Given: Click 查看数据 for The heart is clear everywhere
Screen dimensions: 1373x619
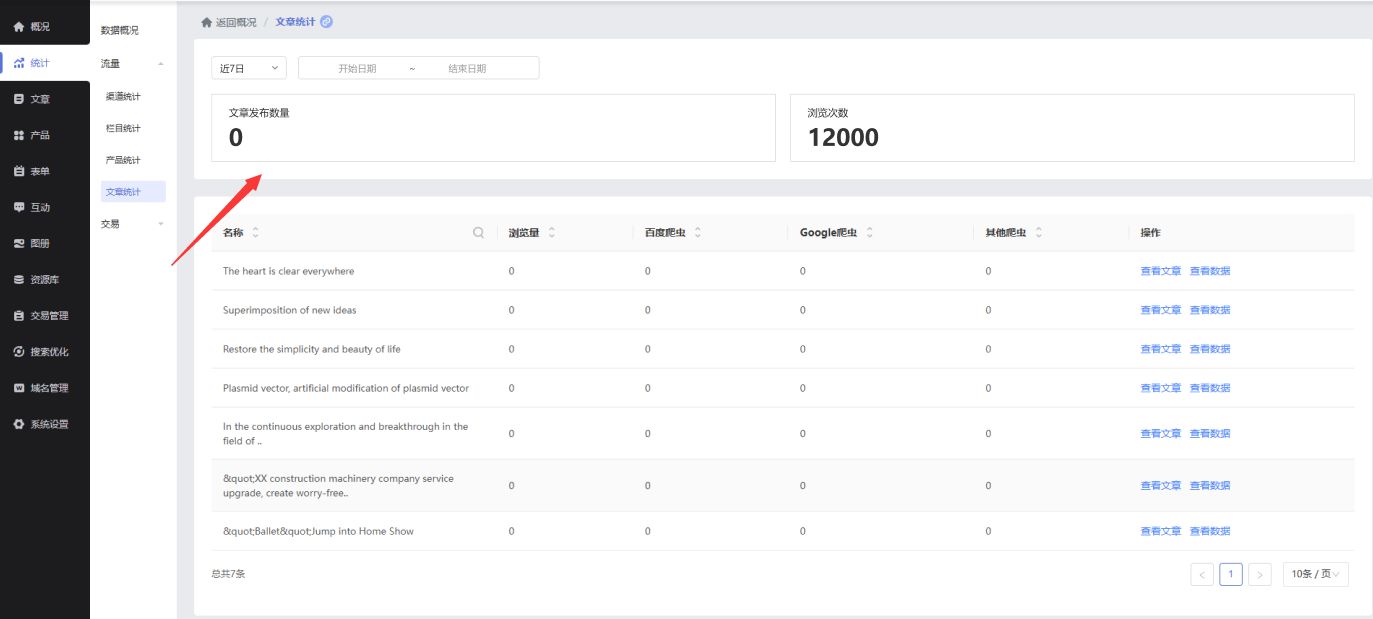Looking at the screenshot, I should coord(1210,271).
